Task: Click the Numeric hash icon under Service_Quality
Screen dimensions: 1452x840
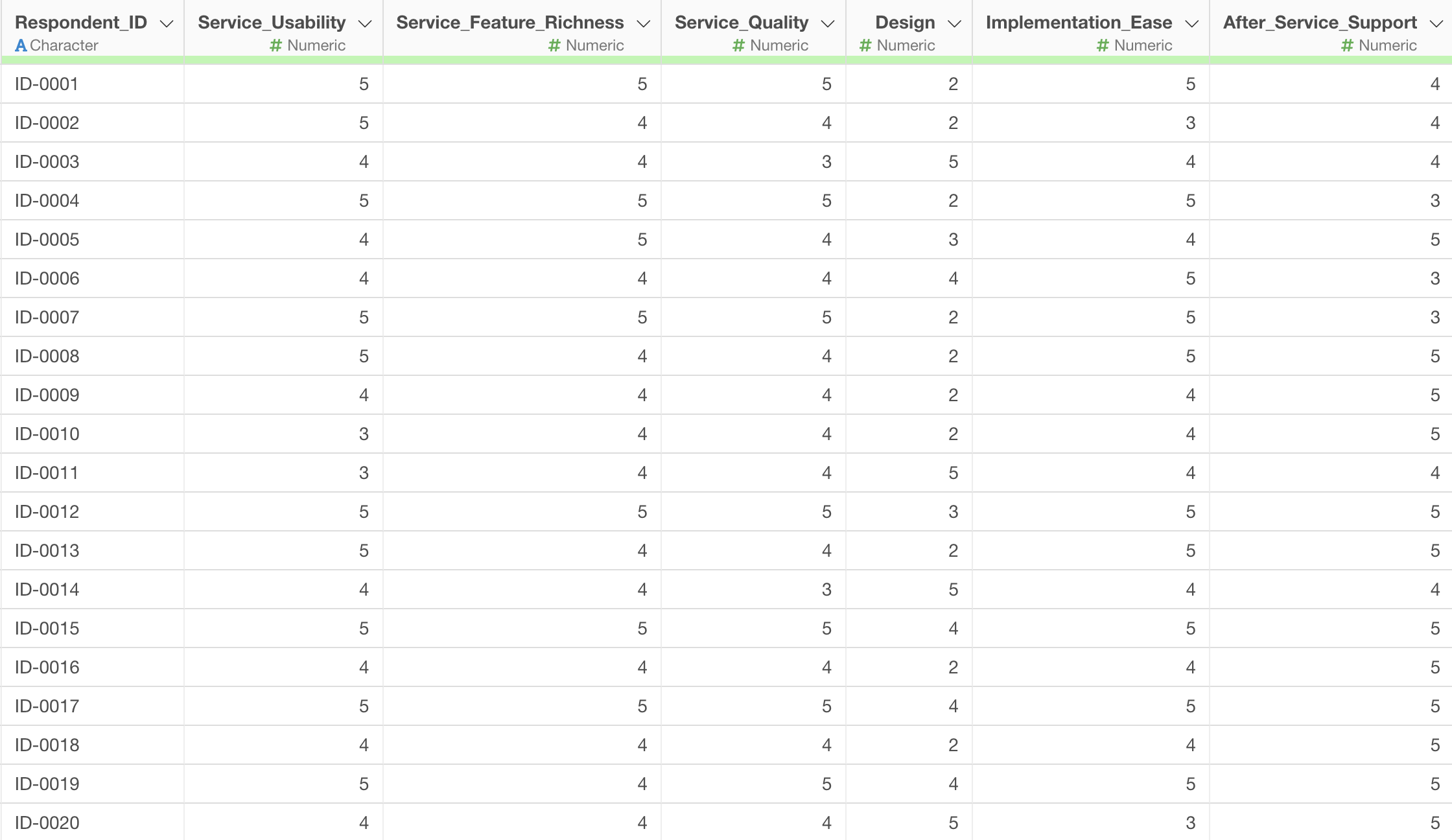Action: point(738,45)
